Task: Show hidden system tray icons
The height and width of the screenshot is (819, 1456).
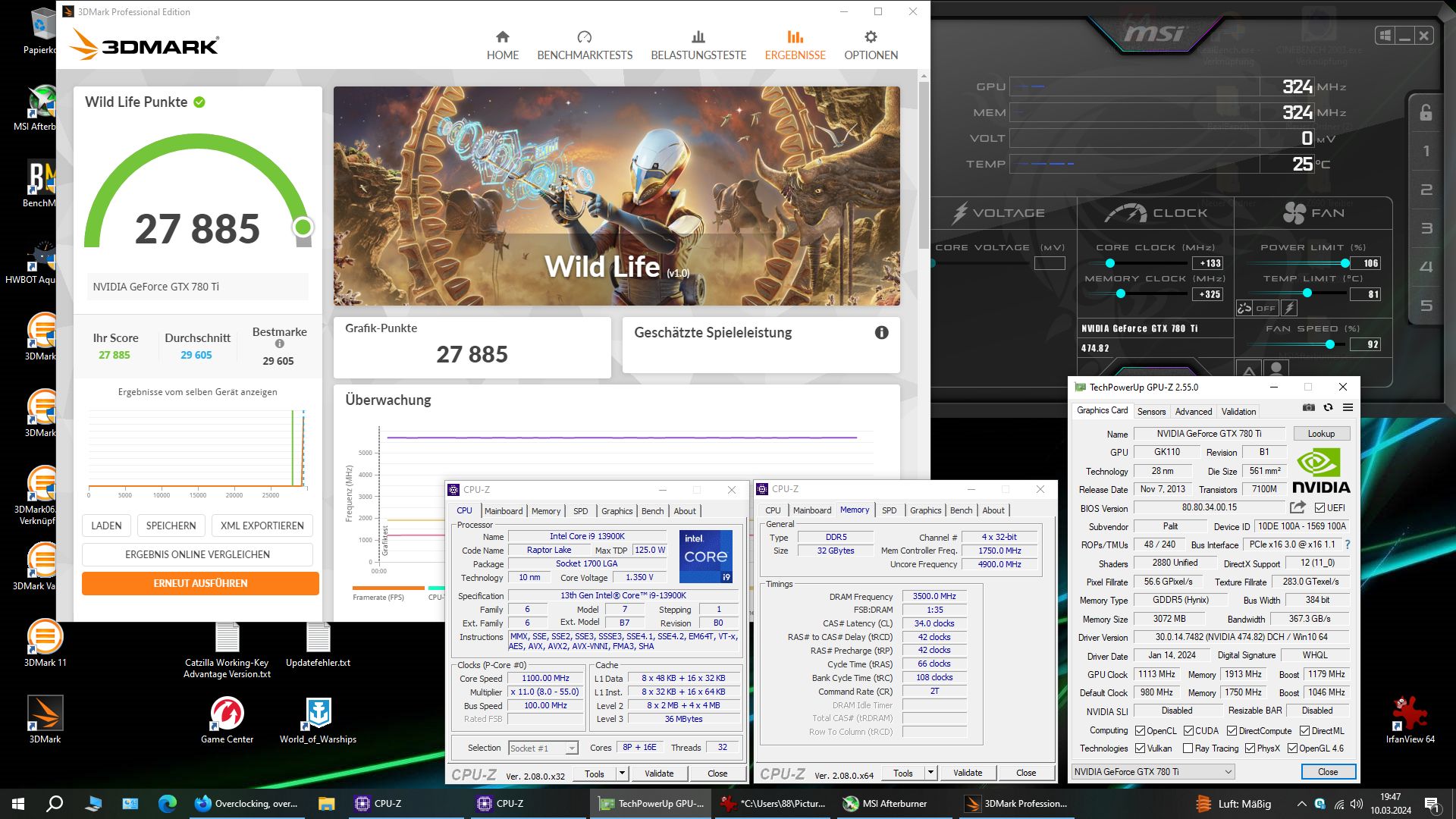Action: pos(1301,804)
